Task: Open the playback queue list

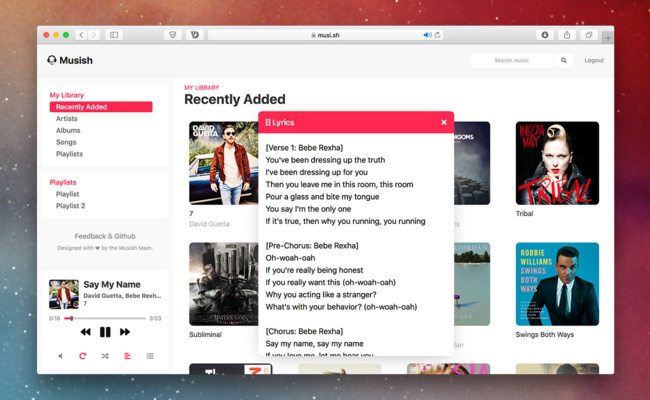Action: click(x=150, y=356)
